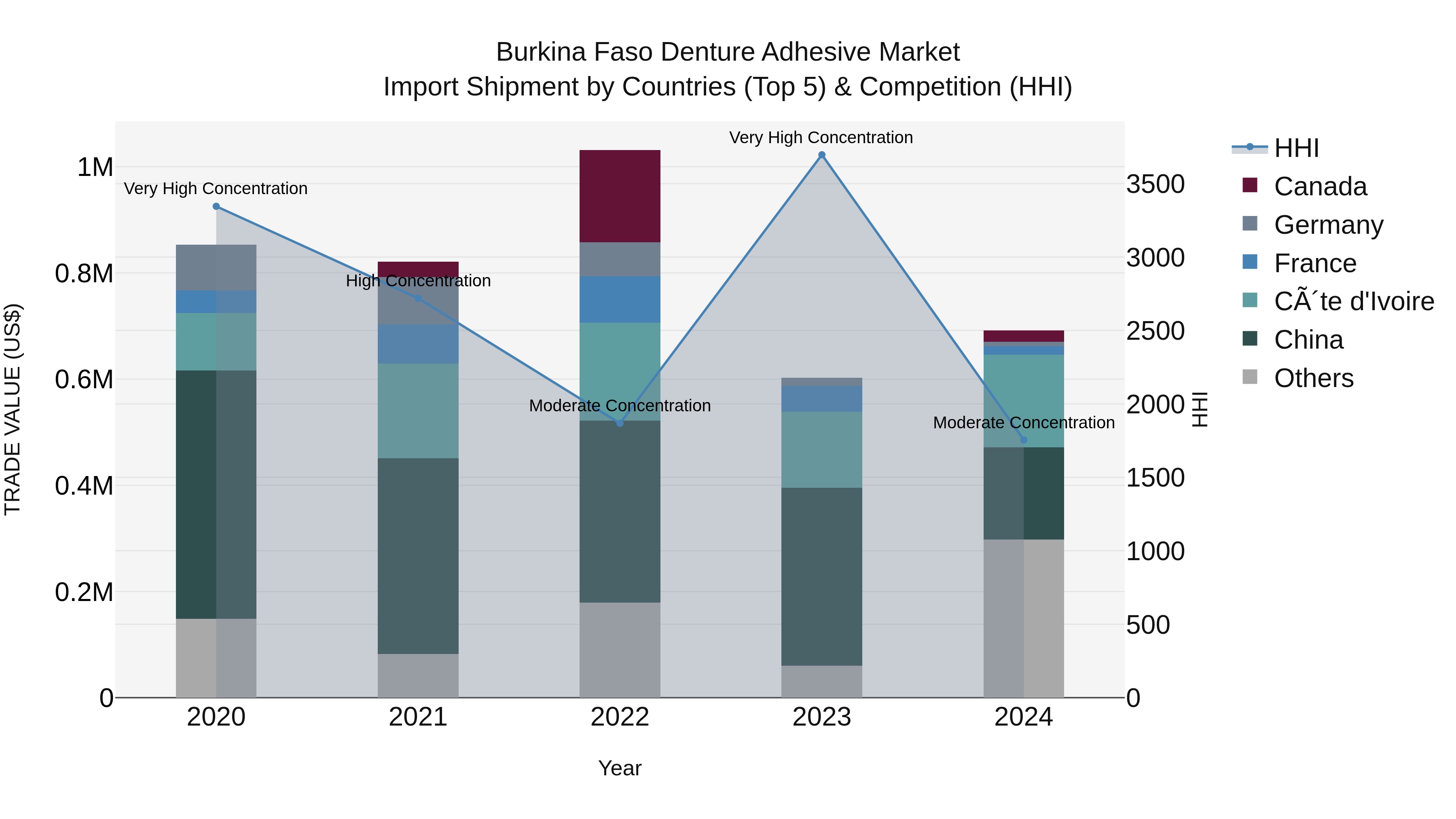Toggle the Canada legend entry
1456x819 pixels.
pyautogui.click(x=1305, y=186)
